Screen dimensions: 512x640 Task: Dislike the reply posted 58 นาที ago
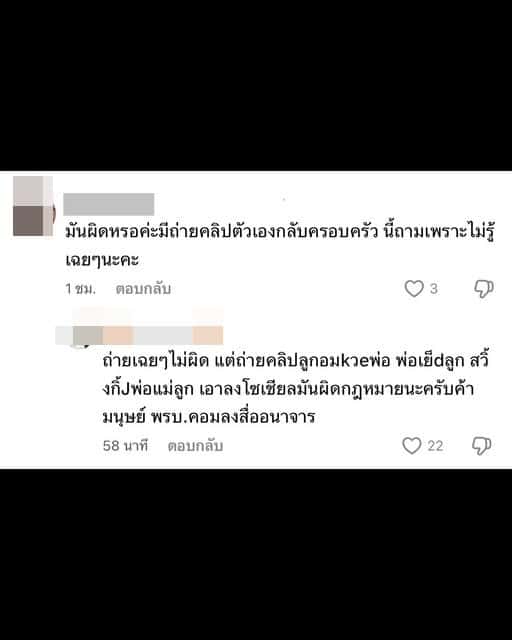point(482,445)
